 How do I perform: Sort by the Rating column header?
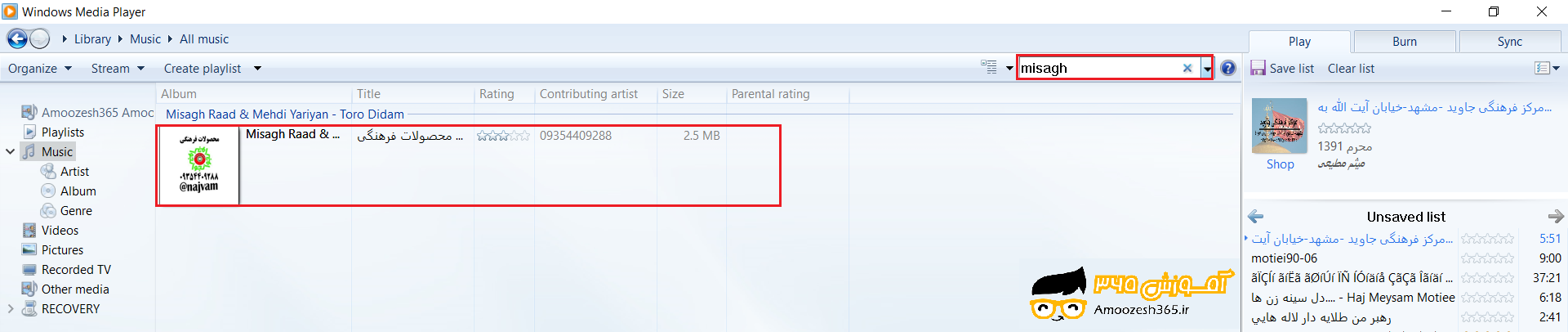pos(504,94)
